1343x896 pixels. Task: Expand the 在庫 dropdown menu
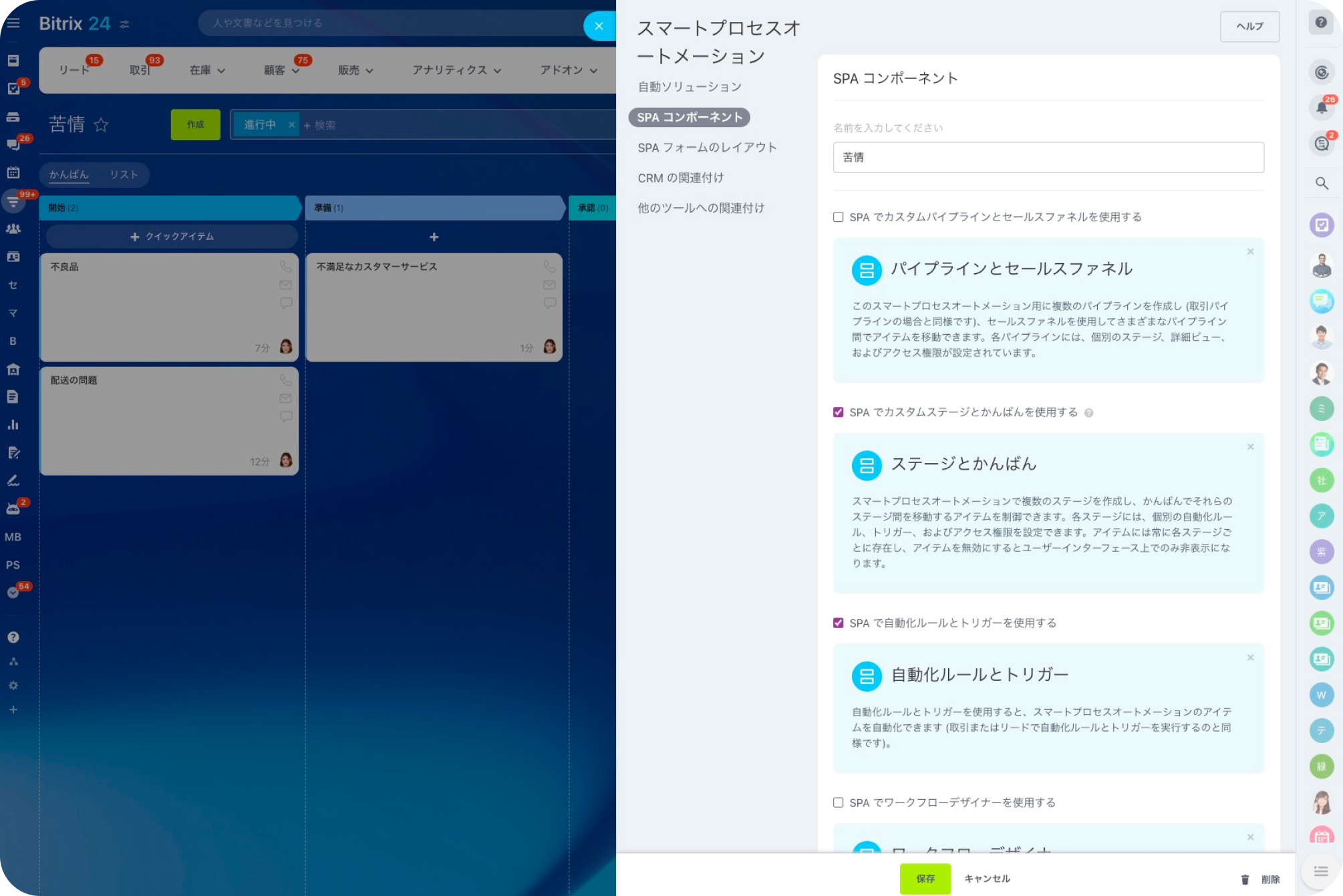pos(206,70)
